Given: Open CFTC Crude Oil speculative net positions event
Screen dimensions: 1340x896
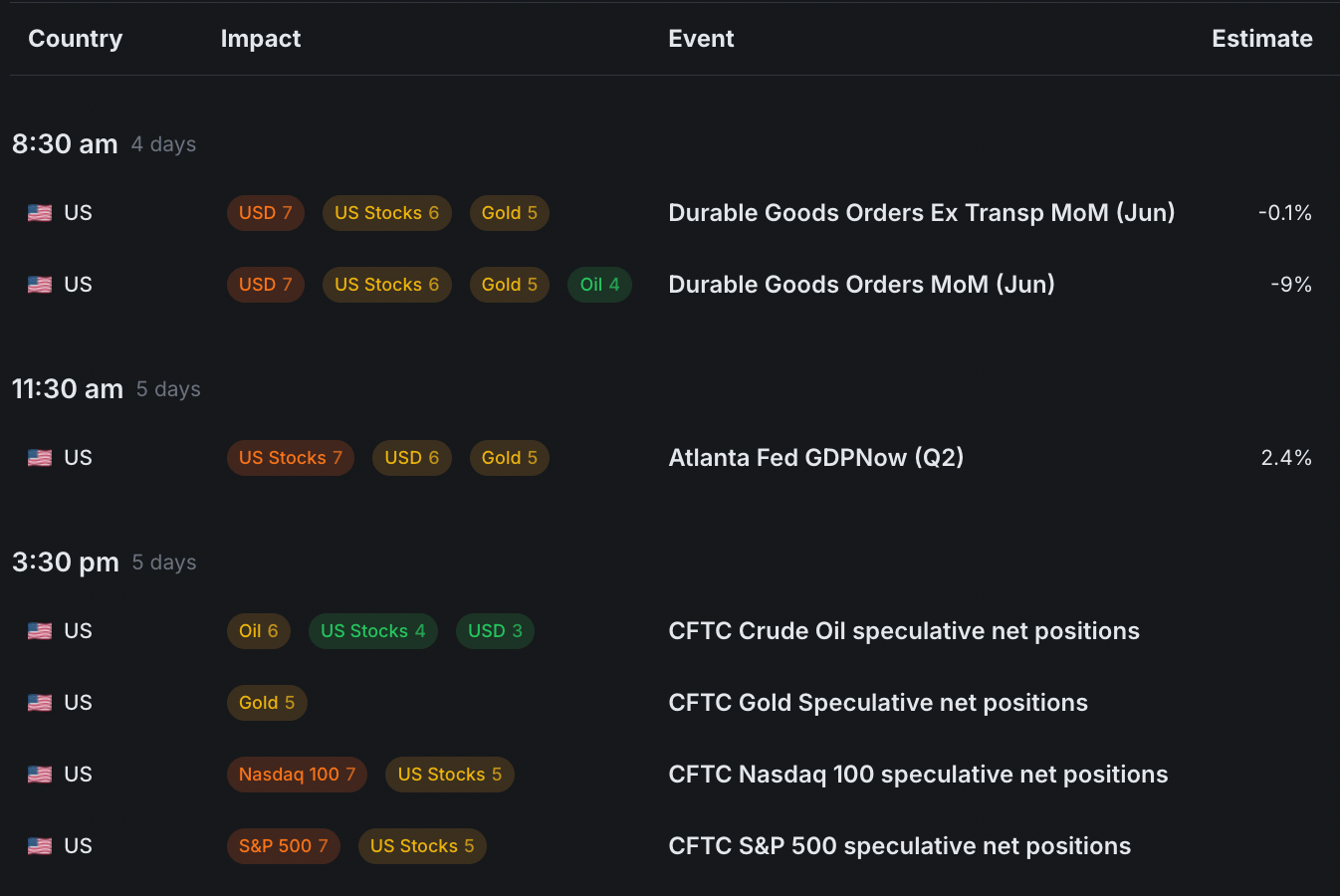Looking at the screenshot, I should point(903,631).
